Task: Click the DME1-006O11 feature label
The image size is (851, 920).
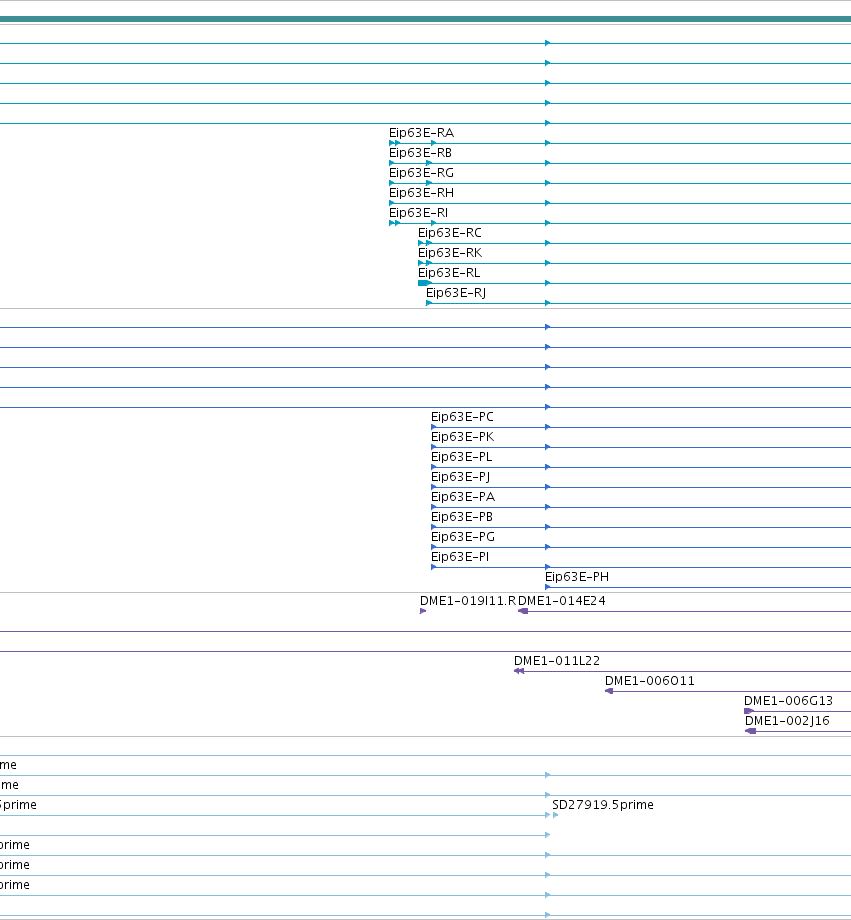Action: [x=650, y=681]
